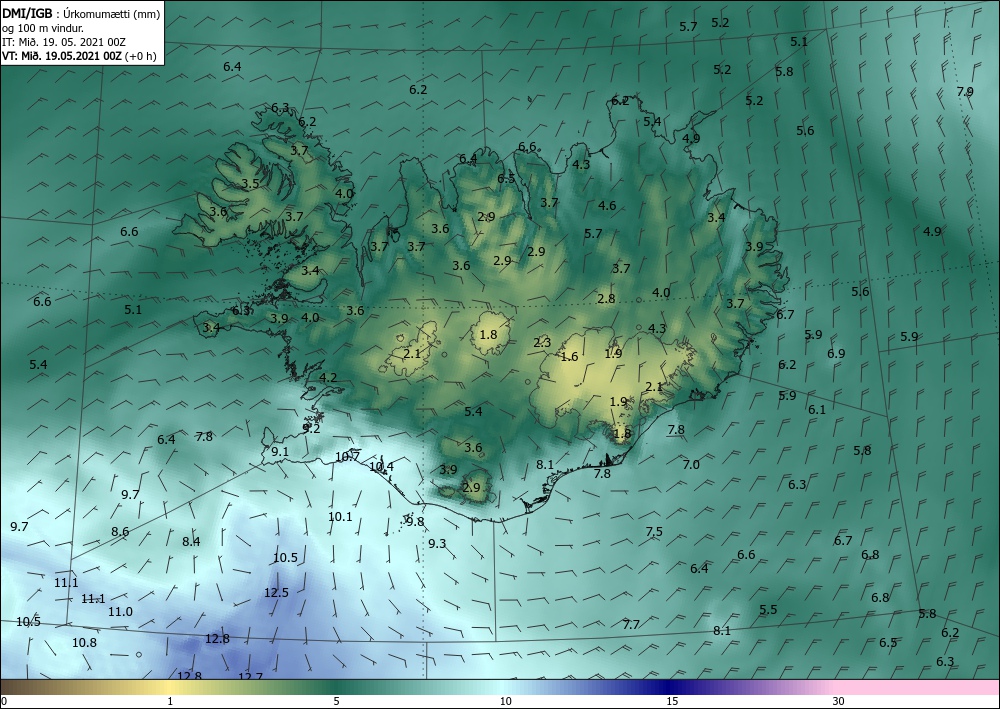Click the yellow section of the colour scale
1000x709 pixels.
click(169, 687)
